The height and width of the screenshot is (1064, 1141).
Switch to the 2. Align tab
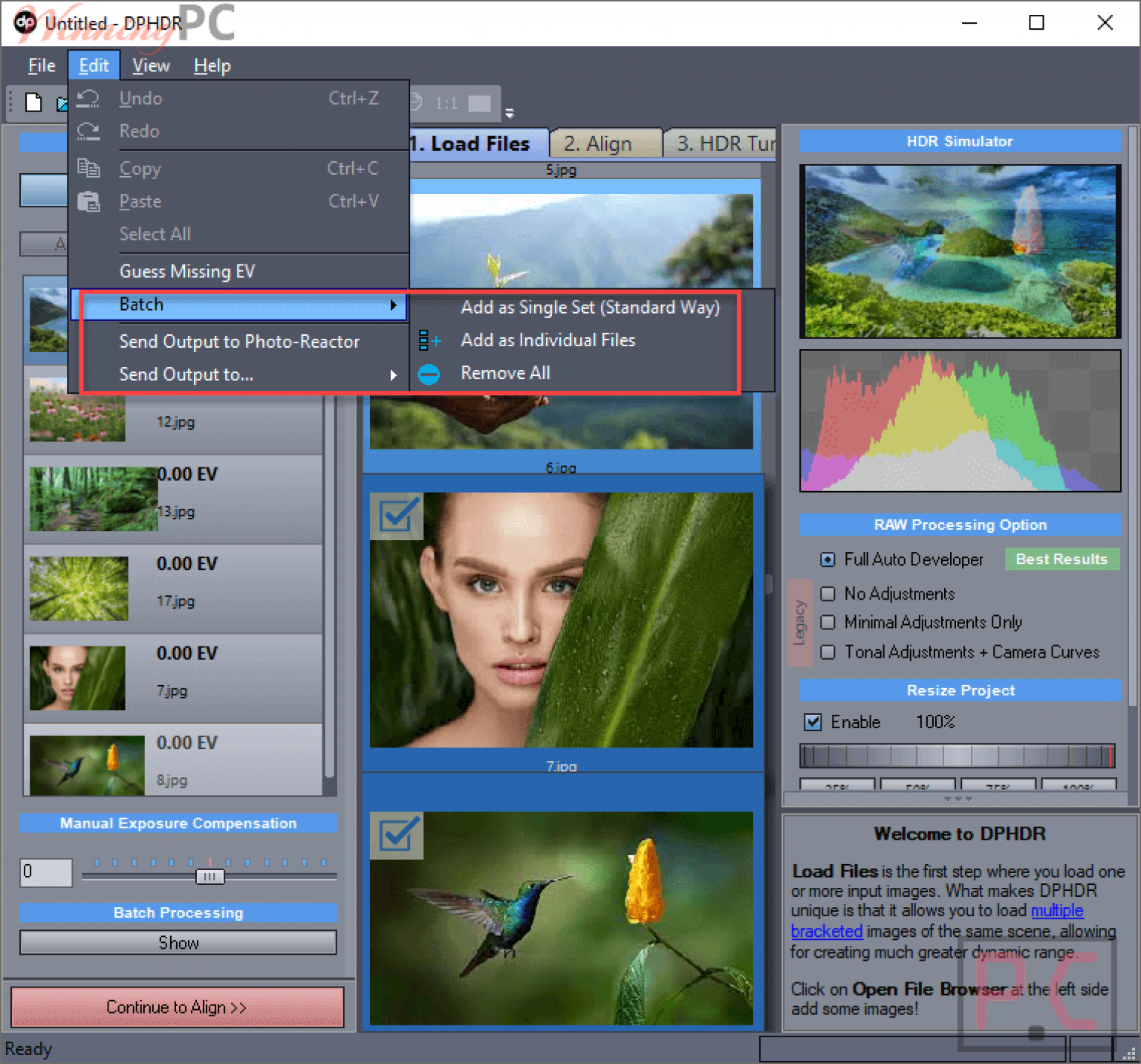(606, 143)
